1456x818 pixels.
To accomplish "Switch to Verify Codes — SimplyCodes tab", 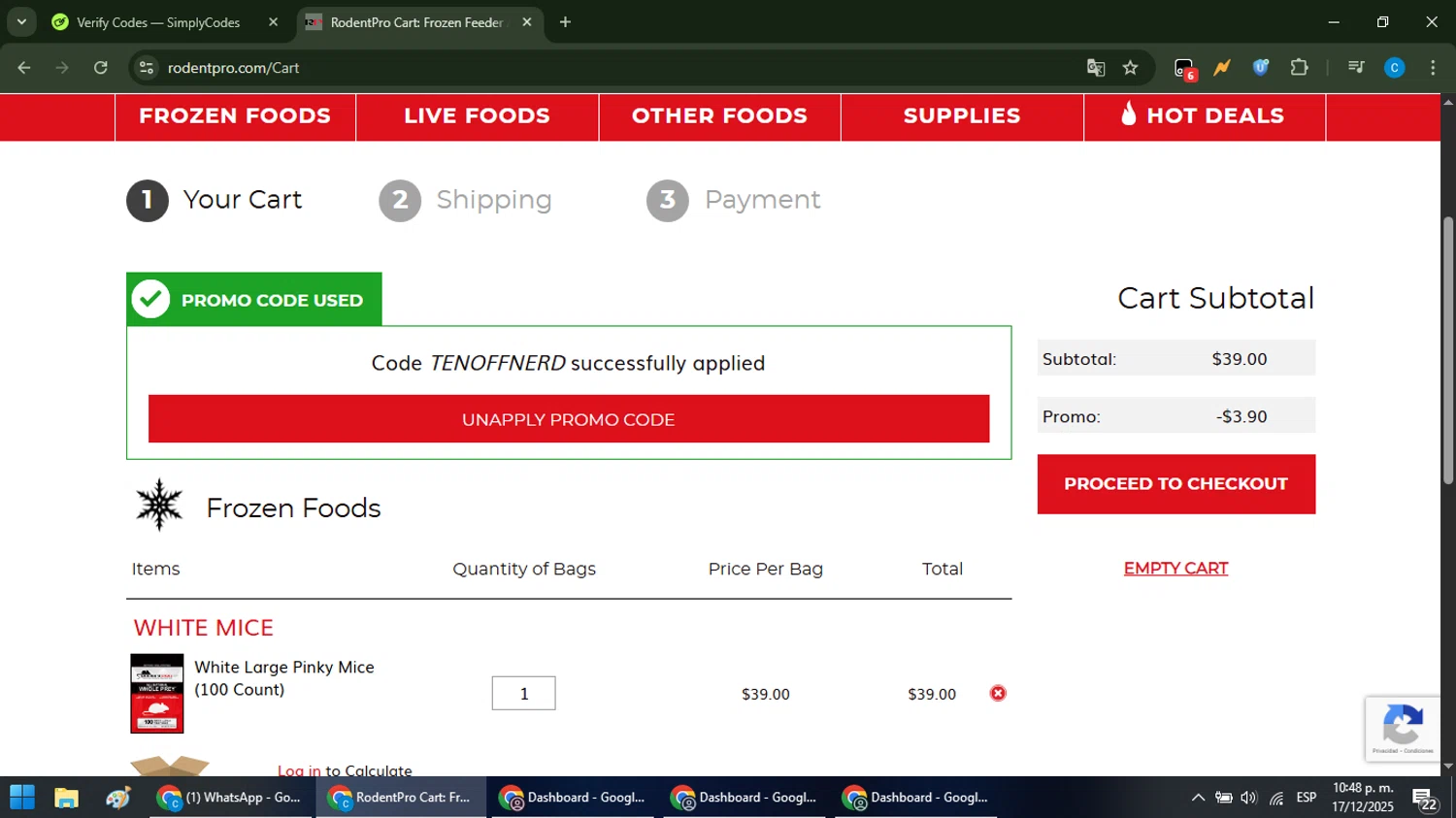I will point(157,22).
